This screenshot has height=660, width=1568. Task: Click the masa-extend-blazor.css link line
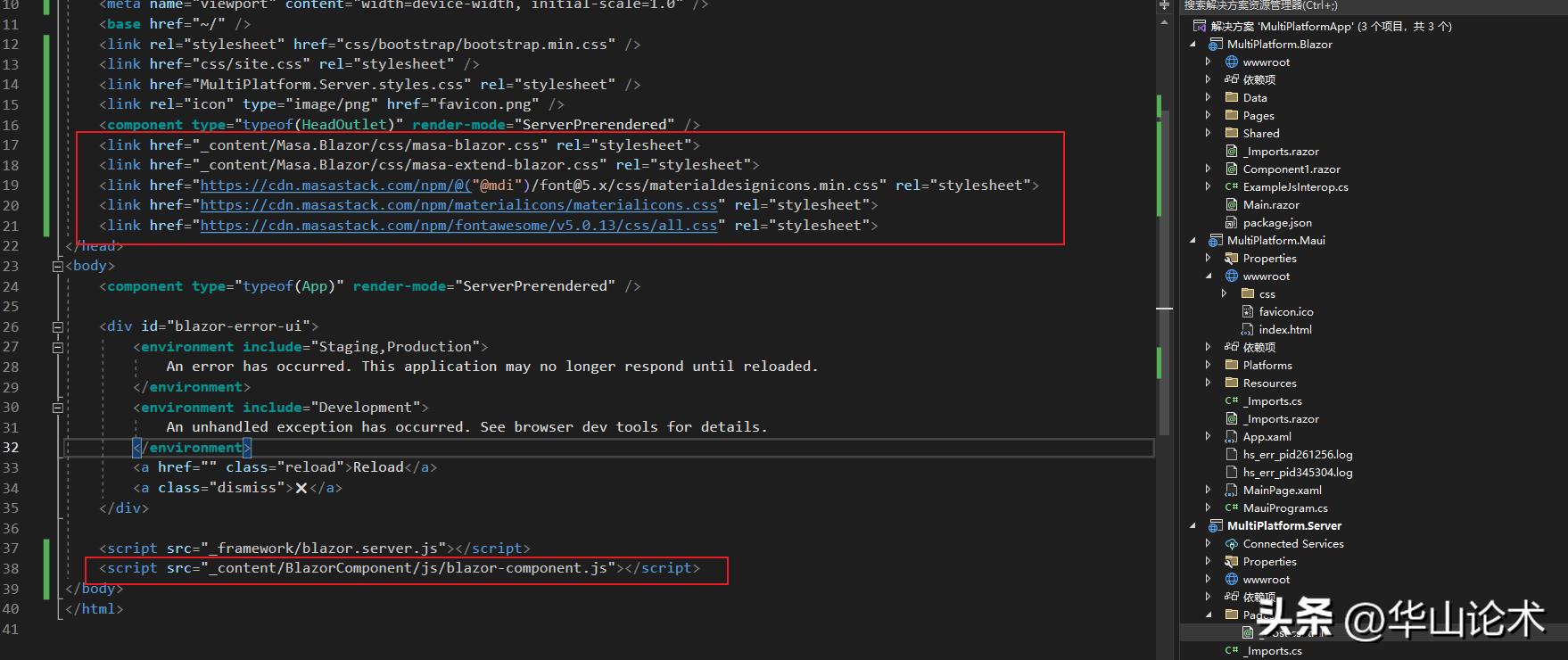pyautogui.click(x=429, y=165)
